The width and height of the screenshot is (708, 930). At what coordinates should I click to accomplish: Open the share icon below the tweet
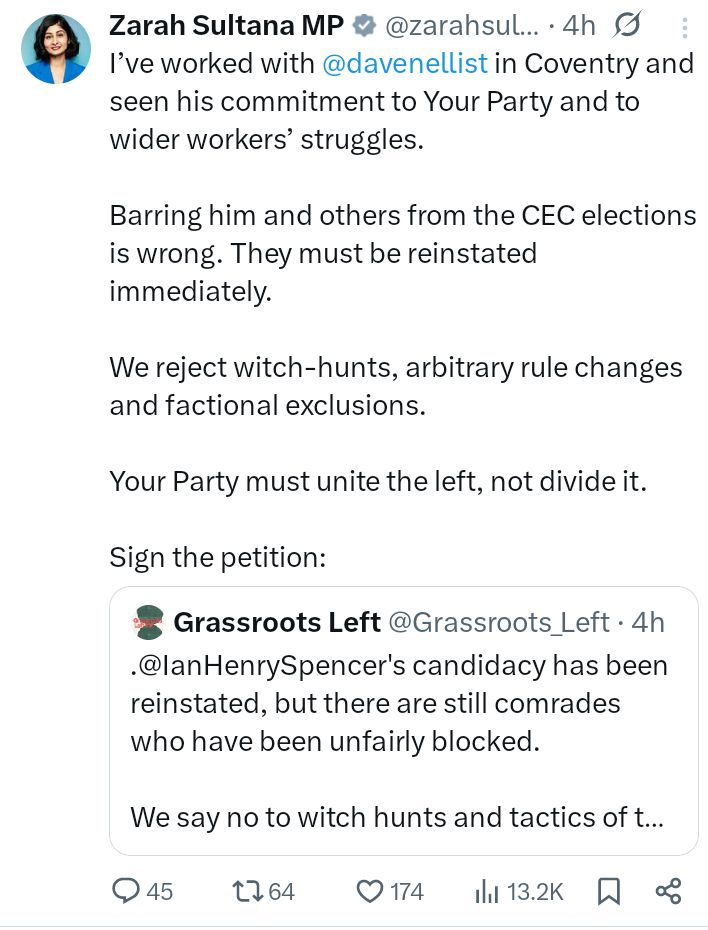[x=668, y=890]
